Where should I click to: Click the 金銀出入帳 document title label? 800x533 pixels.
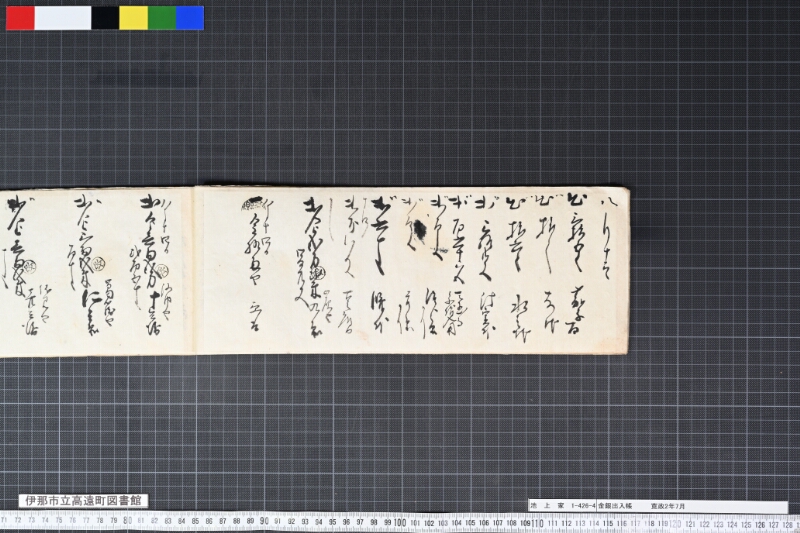pyautogui.click(x=615, y=506)
